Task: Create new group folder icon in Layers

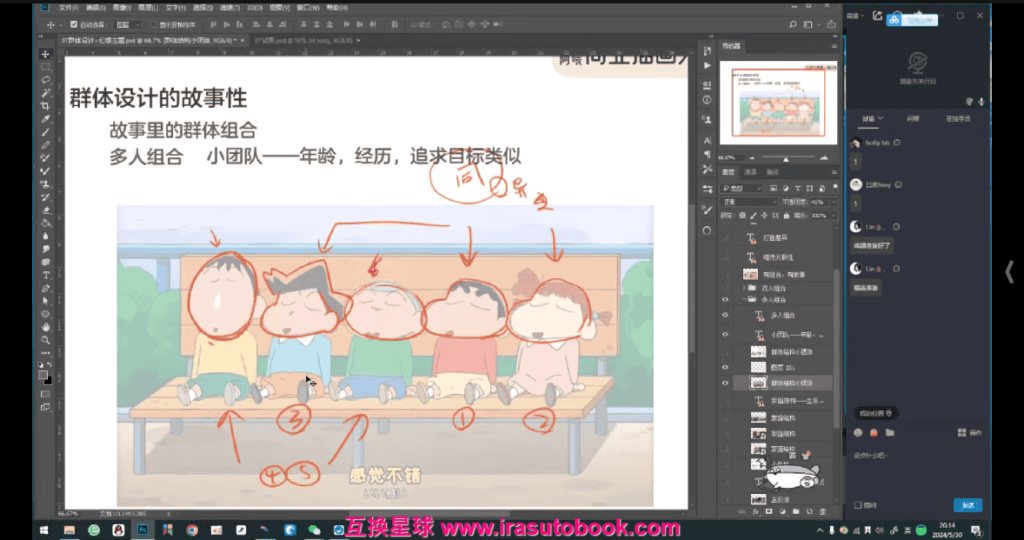Action: pyautogui.click(x=796, y=512)
